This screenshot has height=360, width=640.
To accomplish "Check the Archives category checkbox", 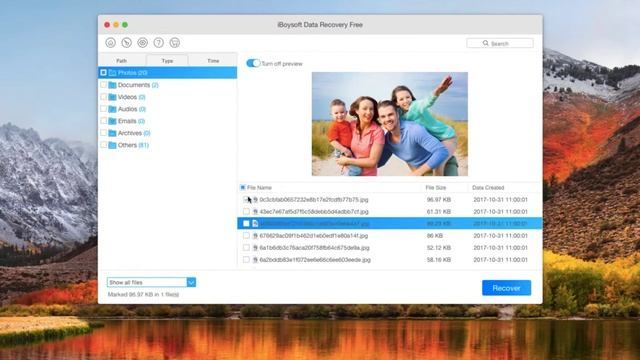I will [103, 133].
